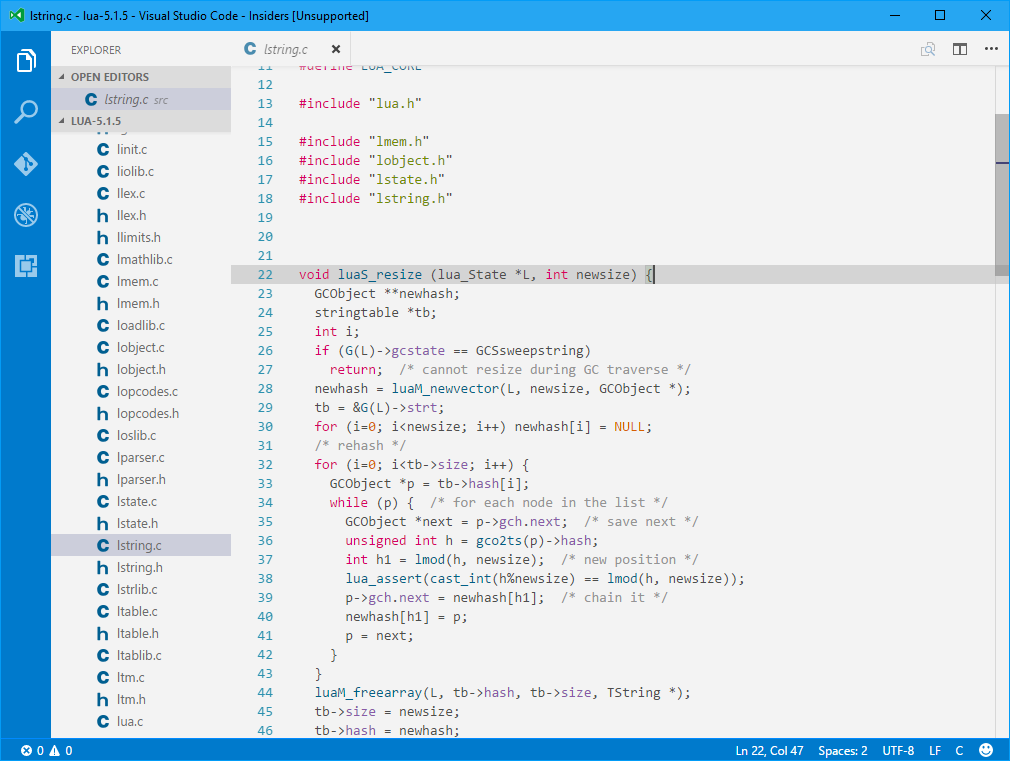Open the Explorer view in activity bar

click(26, 61)
